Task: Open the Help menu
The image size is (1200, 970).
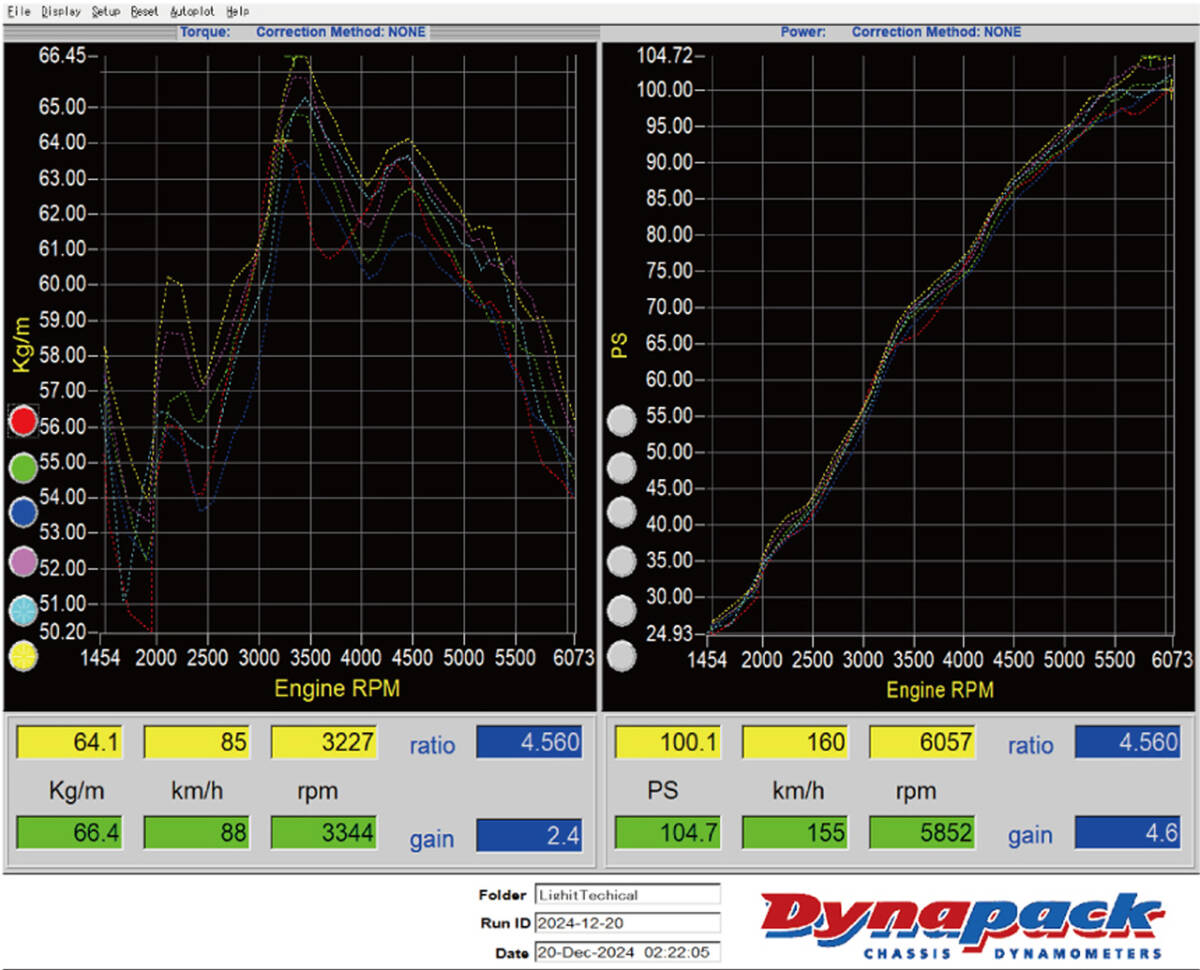Action: [237, 12]
